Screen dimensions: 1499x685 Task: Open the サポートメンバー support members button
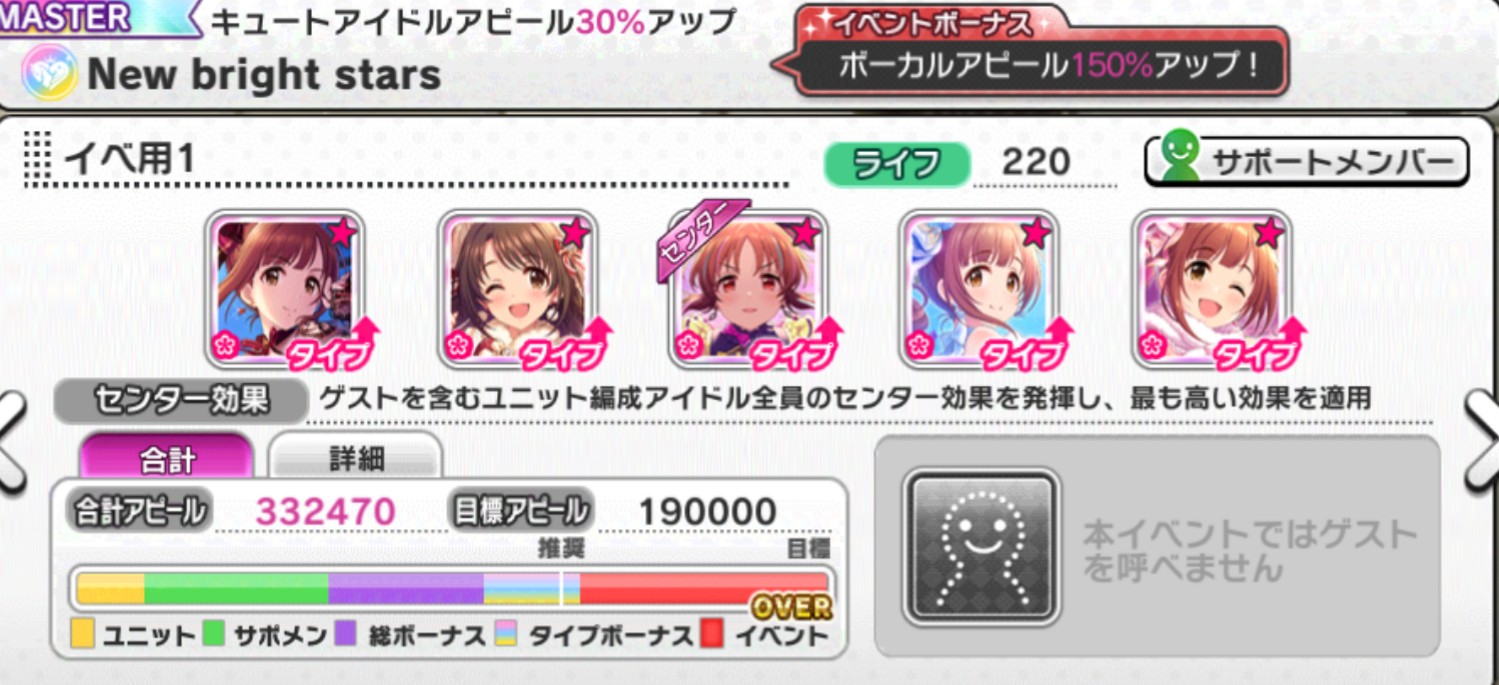point(1306,162)
